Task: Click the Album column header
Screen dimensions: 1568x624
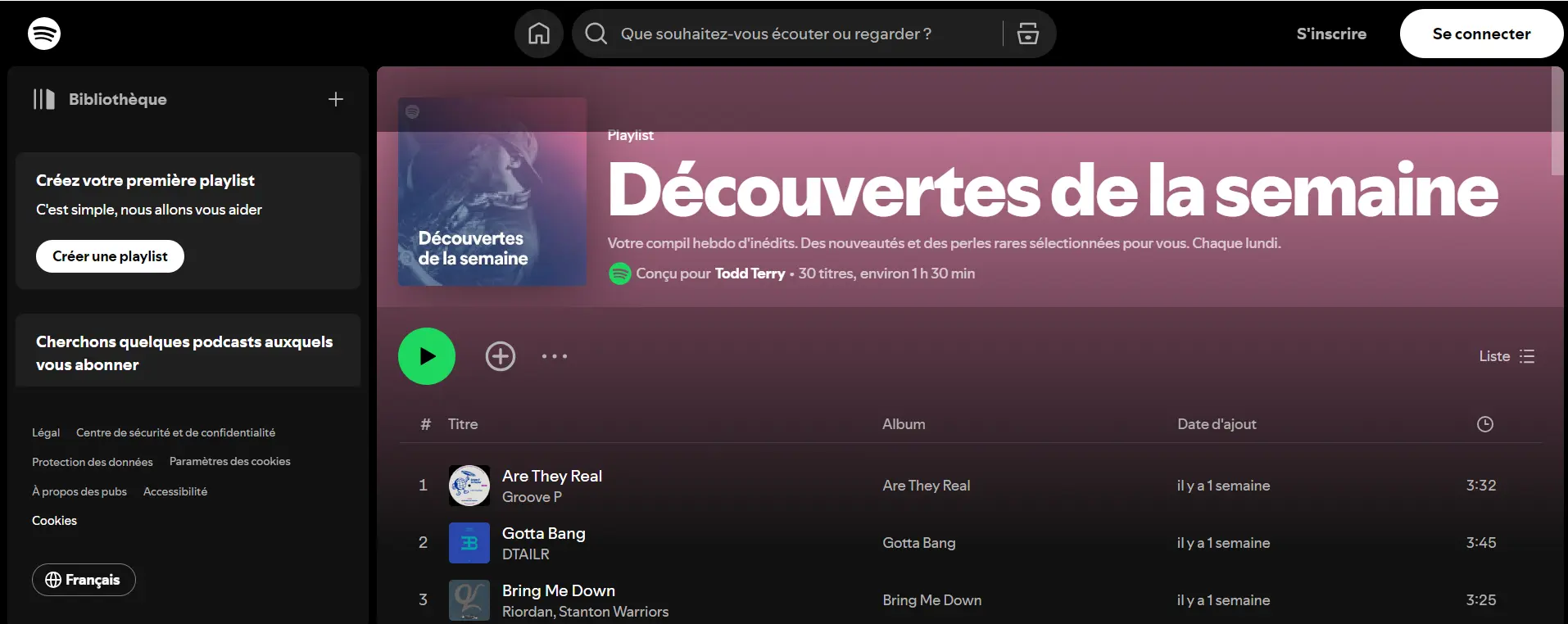Action: [904, 424]
